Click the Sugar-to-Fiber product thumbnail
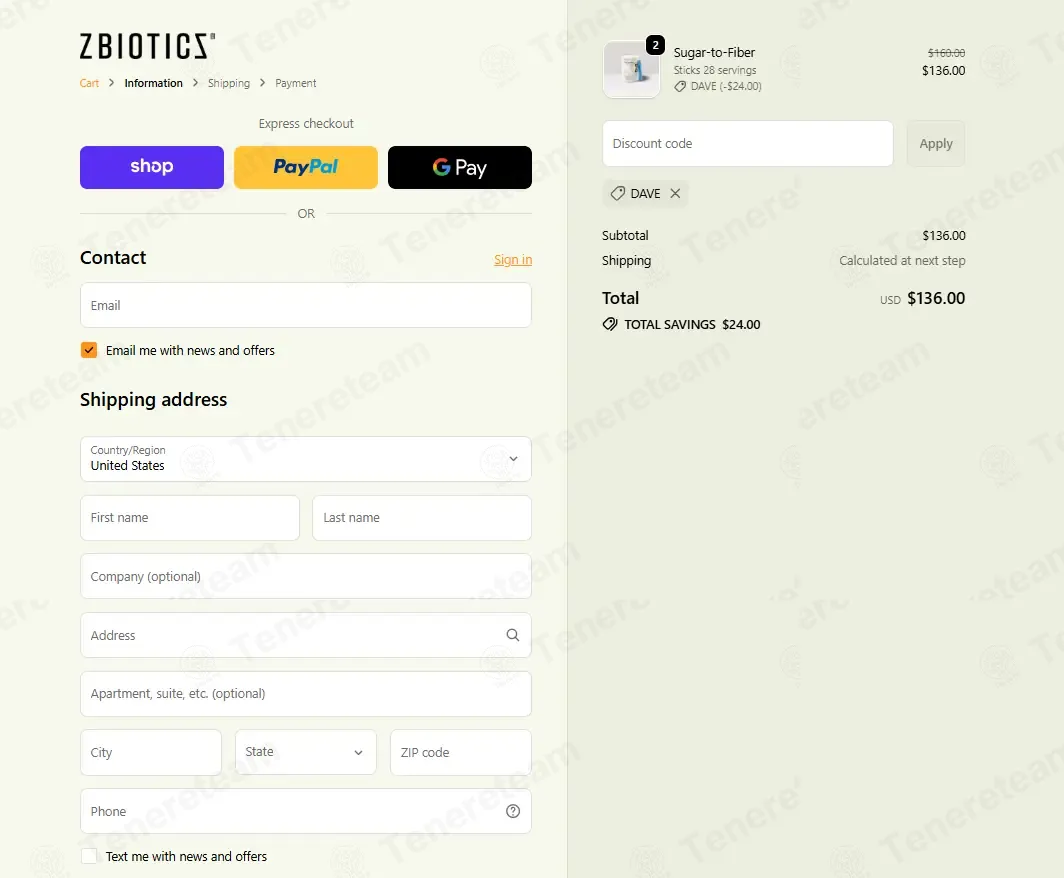The image size is (1064, 878). (631, 70)
